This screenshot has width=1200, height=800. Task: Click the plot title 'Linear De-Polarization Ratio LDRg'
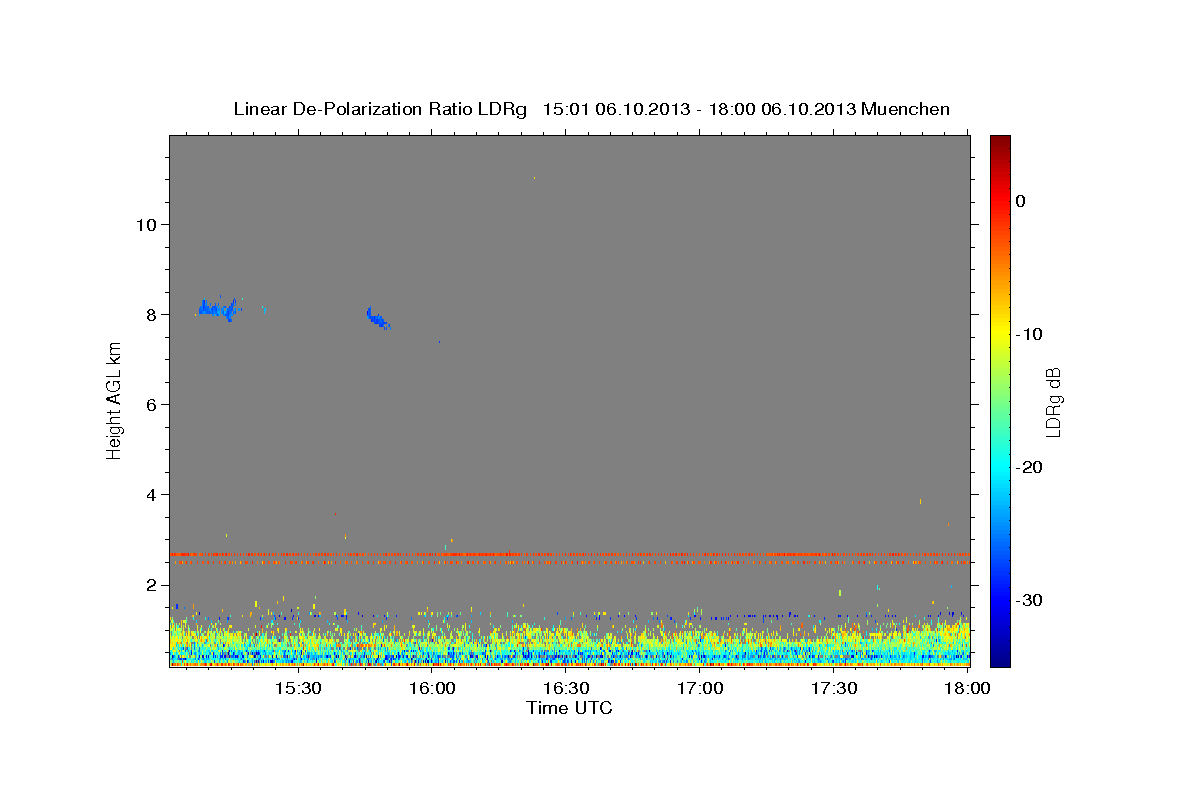click(380, 109)
